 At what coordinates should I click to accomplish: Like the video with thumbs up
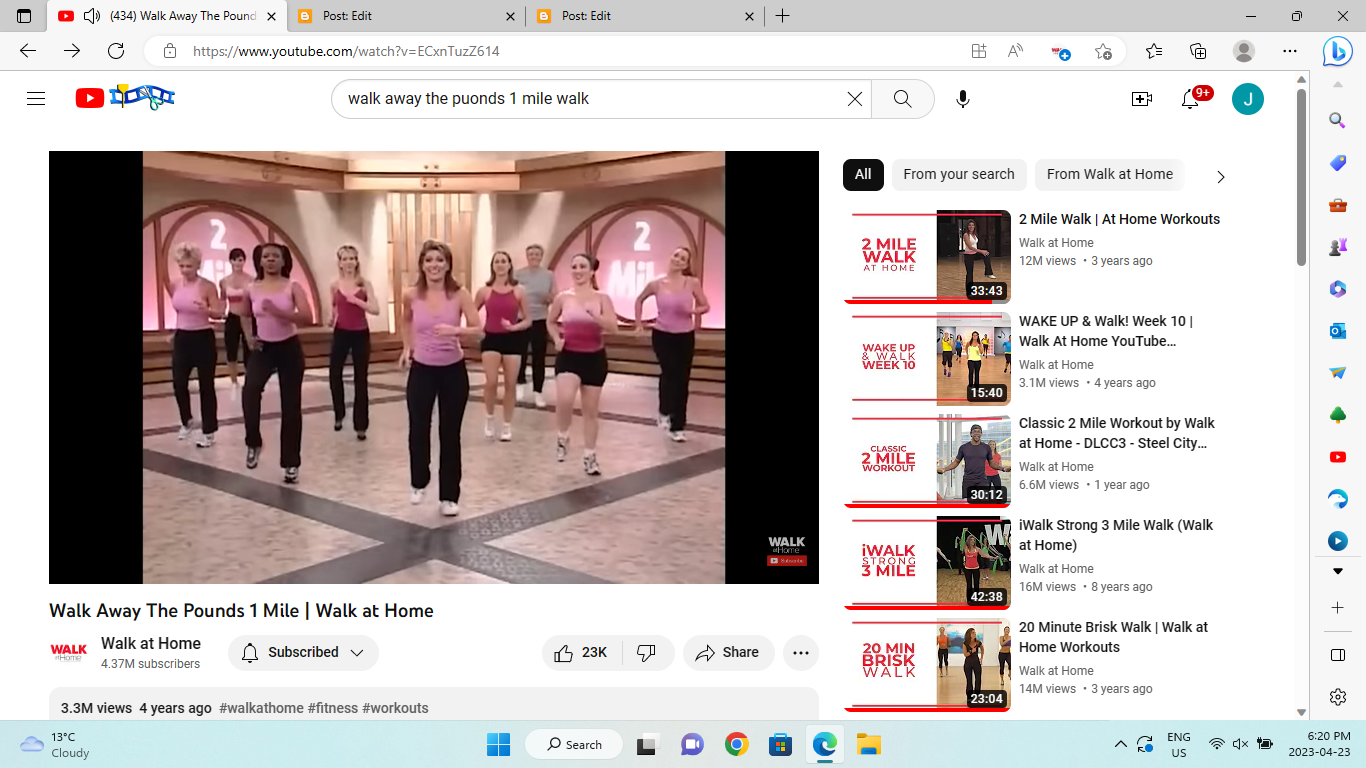[x=582, y=652]
